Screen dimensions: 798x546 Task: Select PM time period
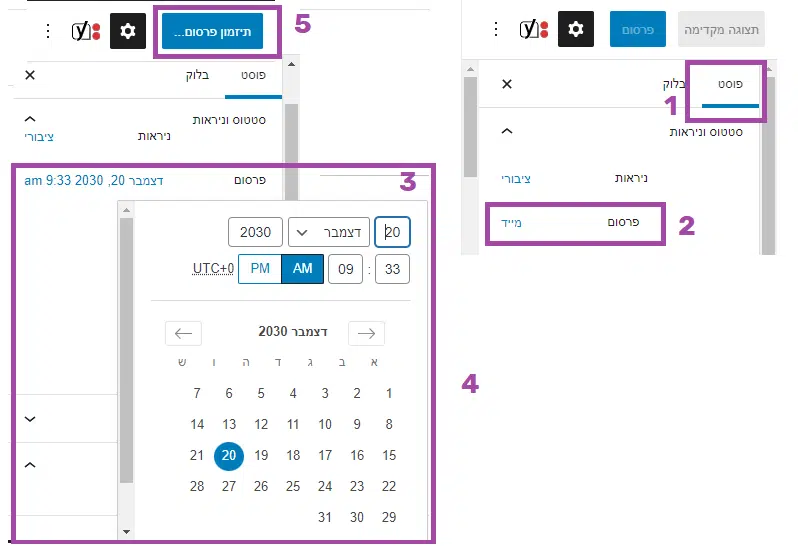tap(260, 268)
